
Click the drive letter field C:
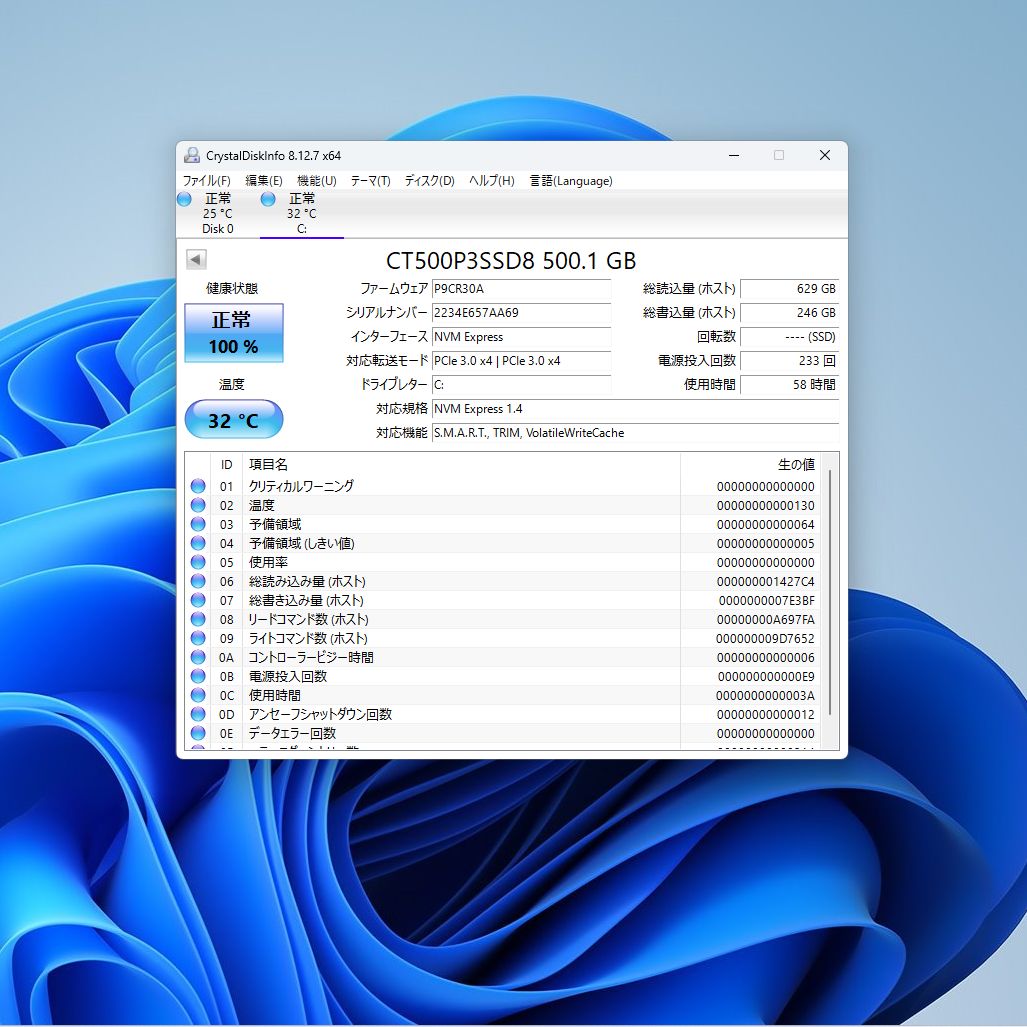pos(521,384)
